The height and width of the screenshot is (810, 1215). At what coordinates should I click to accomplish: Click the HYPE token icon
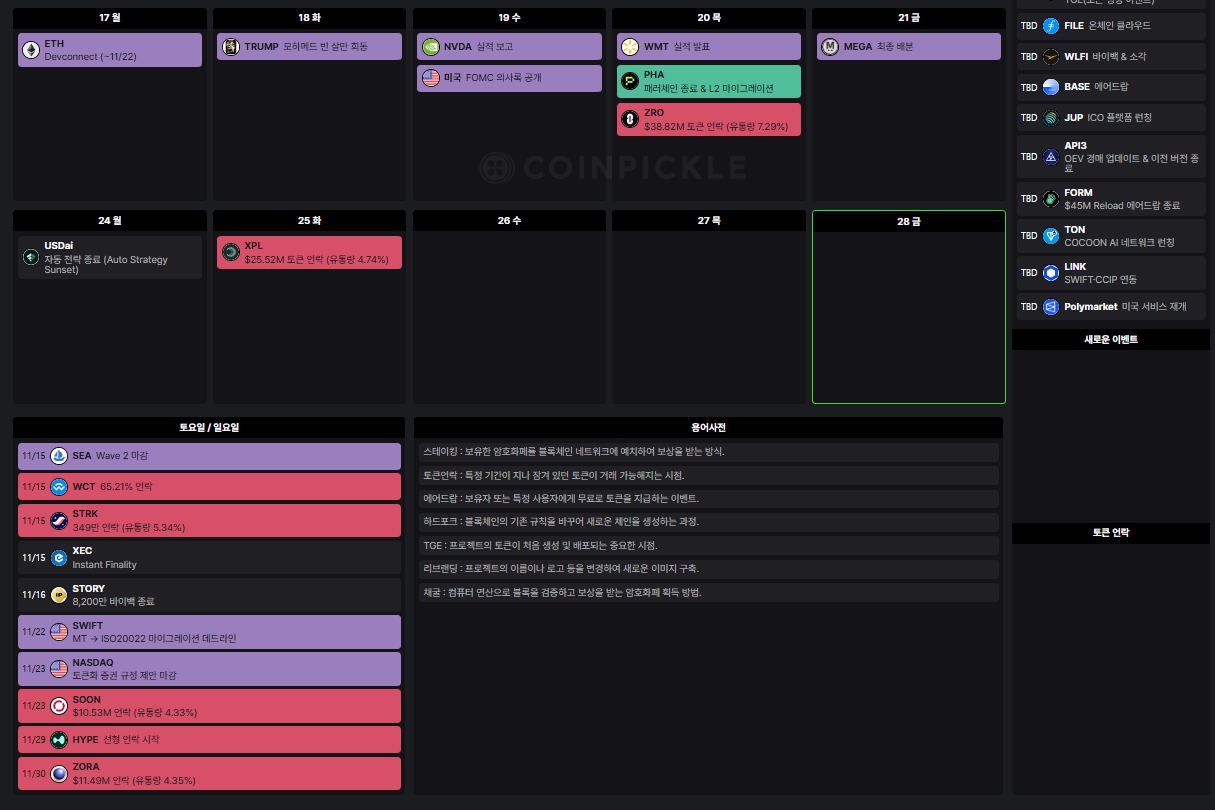[x=59, y=740]
